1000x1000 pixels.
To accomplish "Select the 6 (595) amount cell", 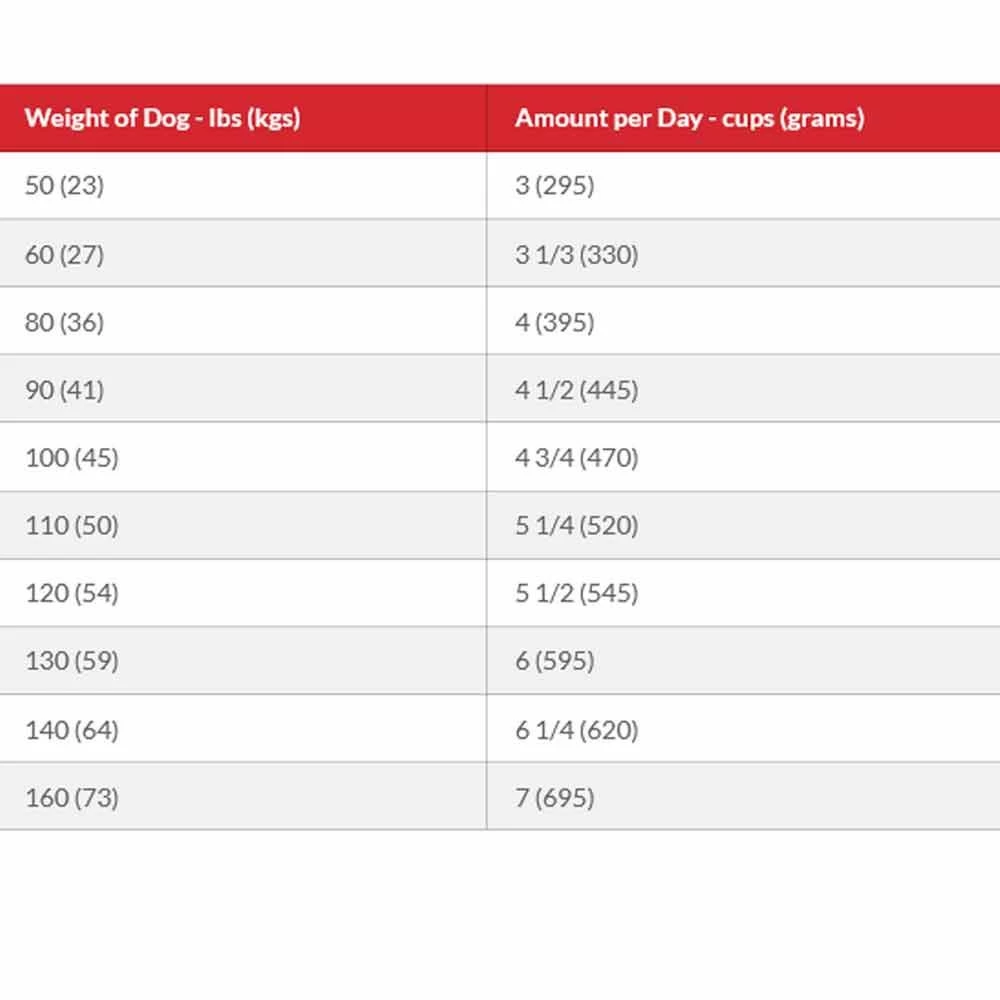I will (x=554, y=662).
